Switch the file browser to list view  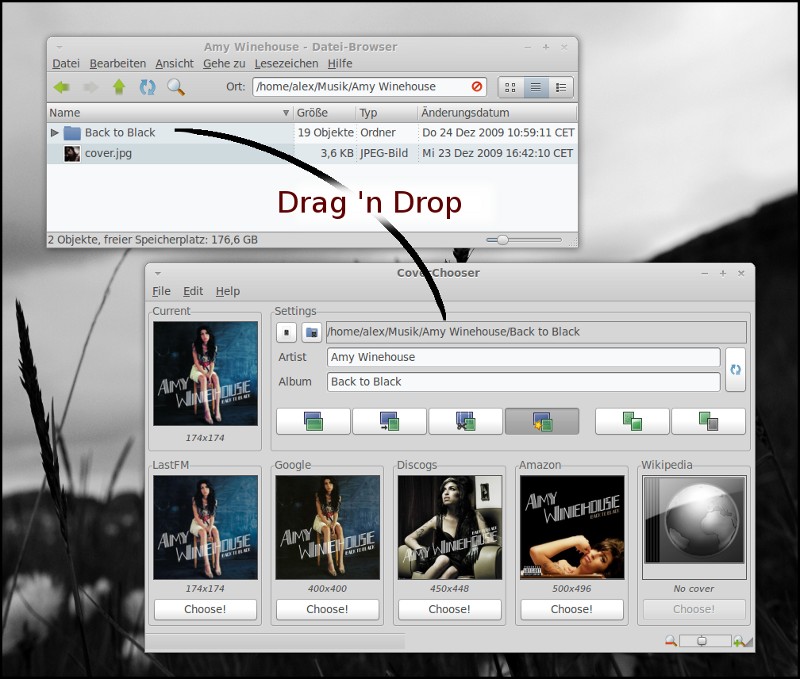[x=536, y=87]
